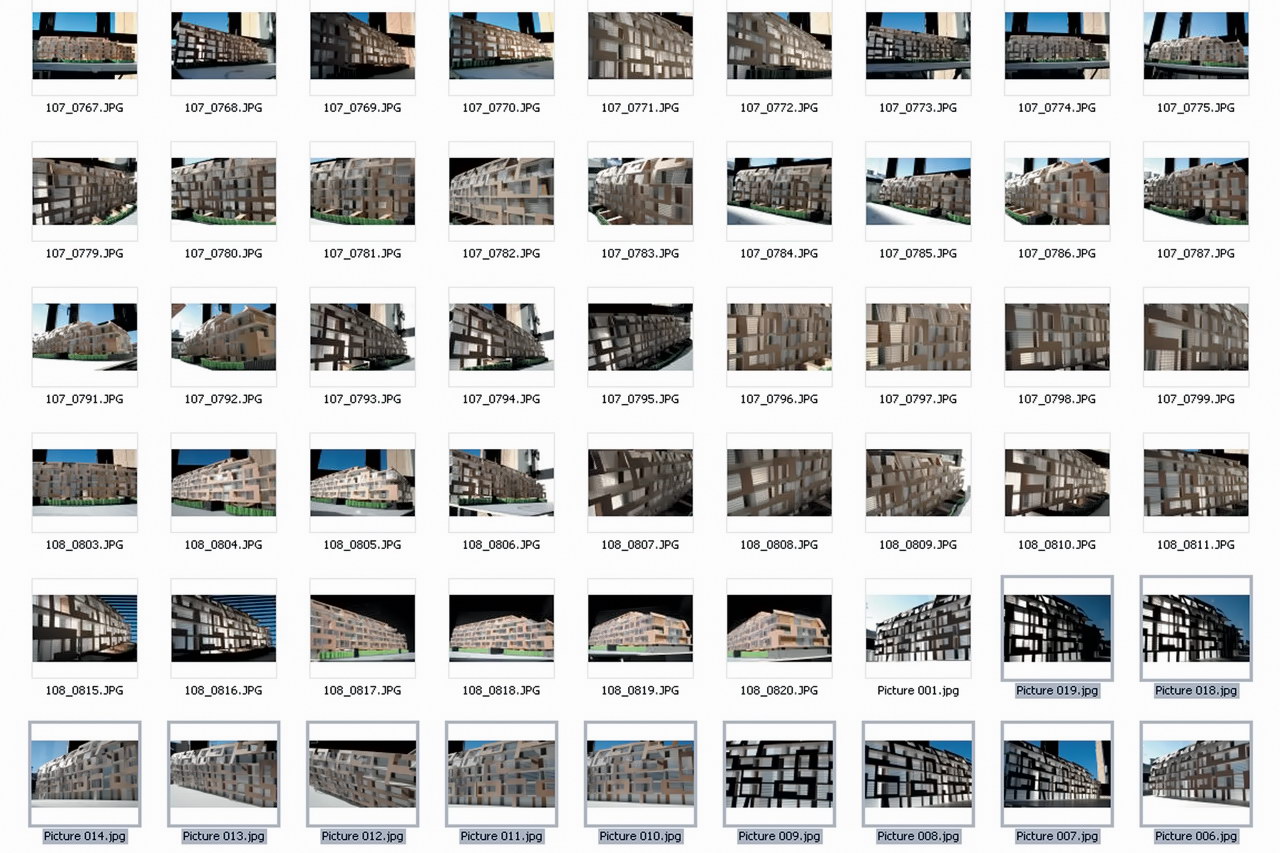Select the 108_0817.JPG thumbnail

point(362,629)
